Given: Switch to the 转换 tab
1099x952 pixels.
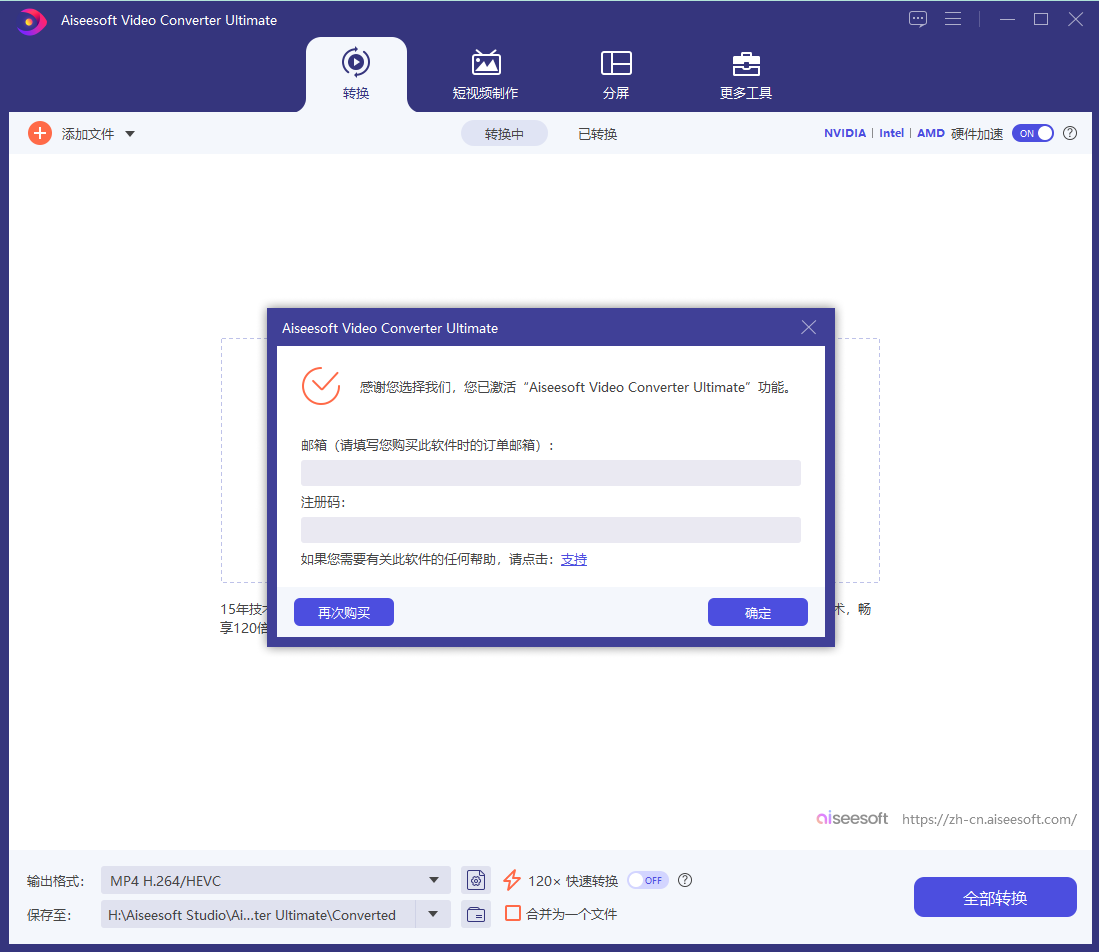Looking at the screenshot, I should tap(356, 74).
